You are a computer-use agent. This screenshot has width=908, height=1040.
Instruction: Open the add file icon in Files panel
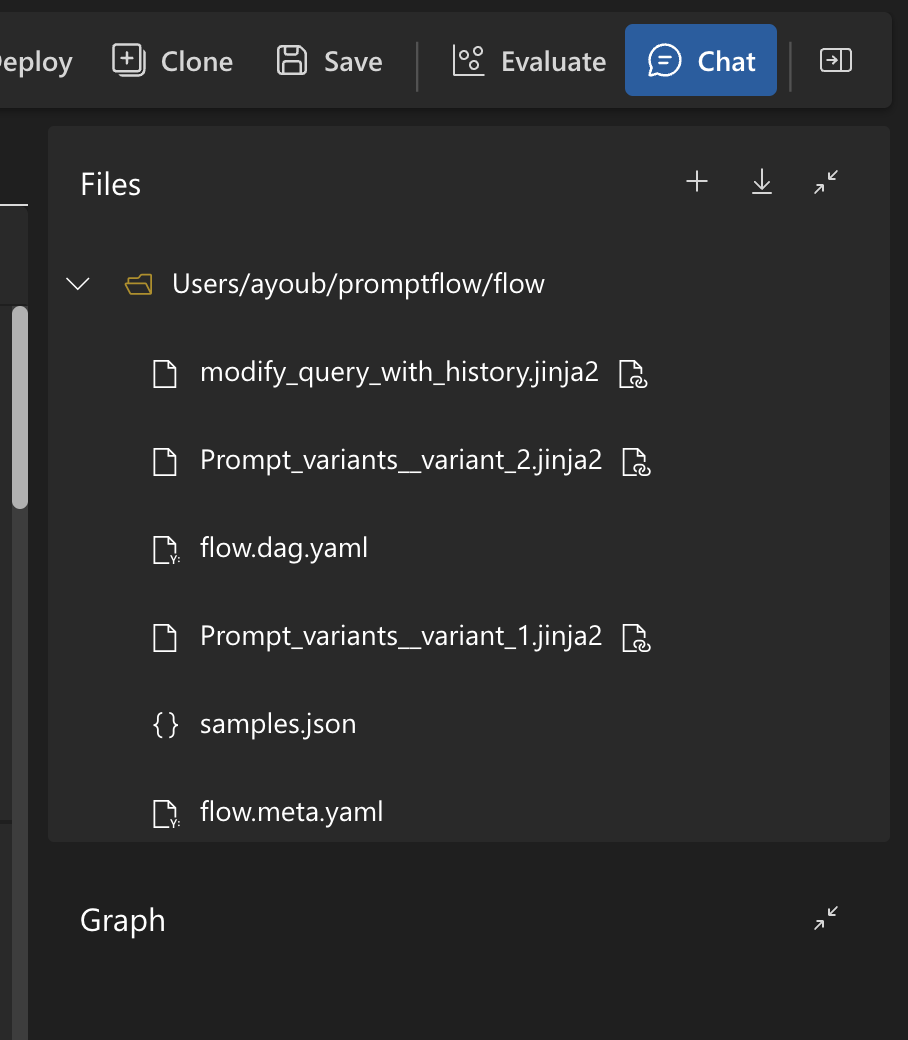(x=696, y=181)
